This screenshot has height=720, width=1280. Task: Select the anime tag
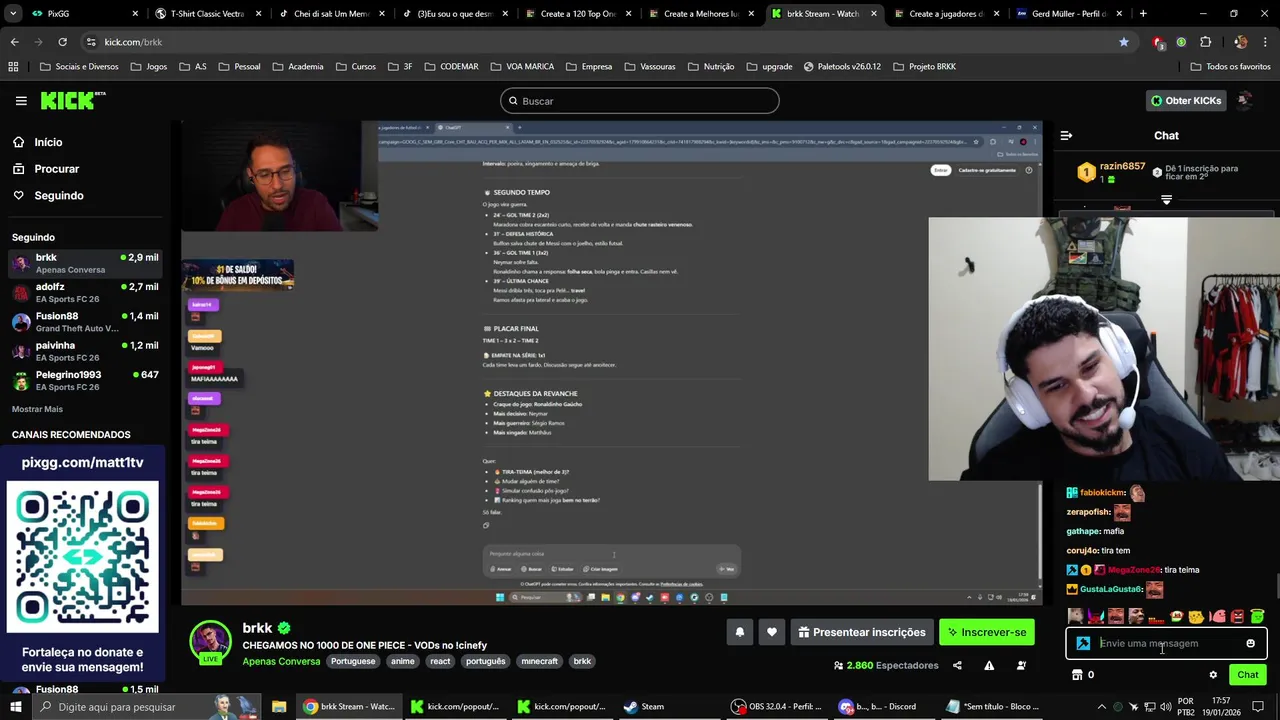pyautogui.click(x=403, y=661)
